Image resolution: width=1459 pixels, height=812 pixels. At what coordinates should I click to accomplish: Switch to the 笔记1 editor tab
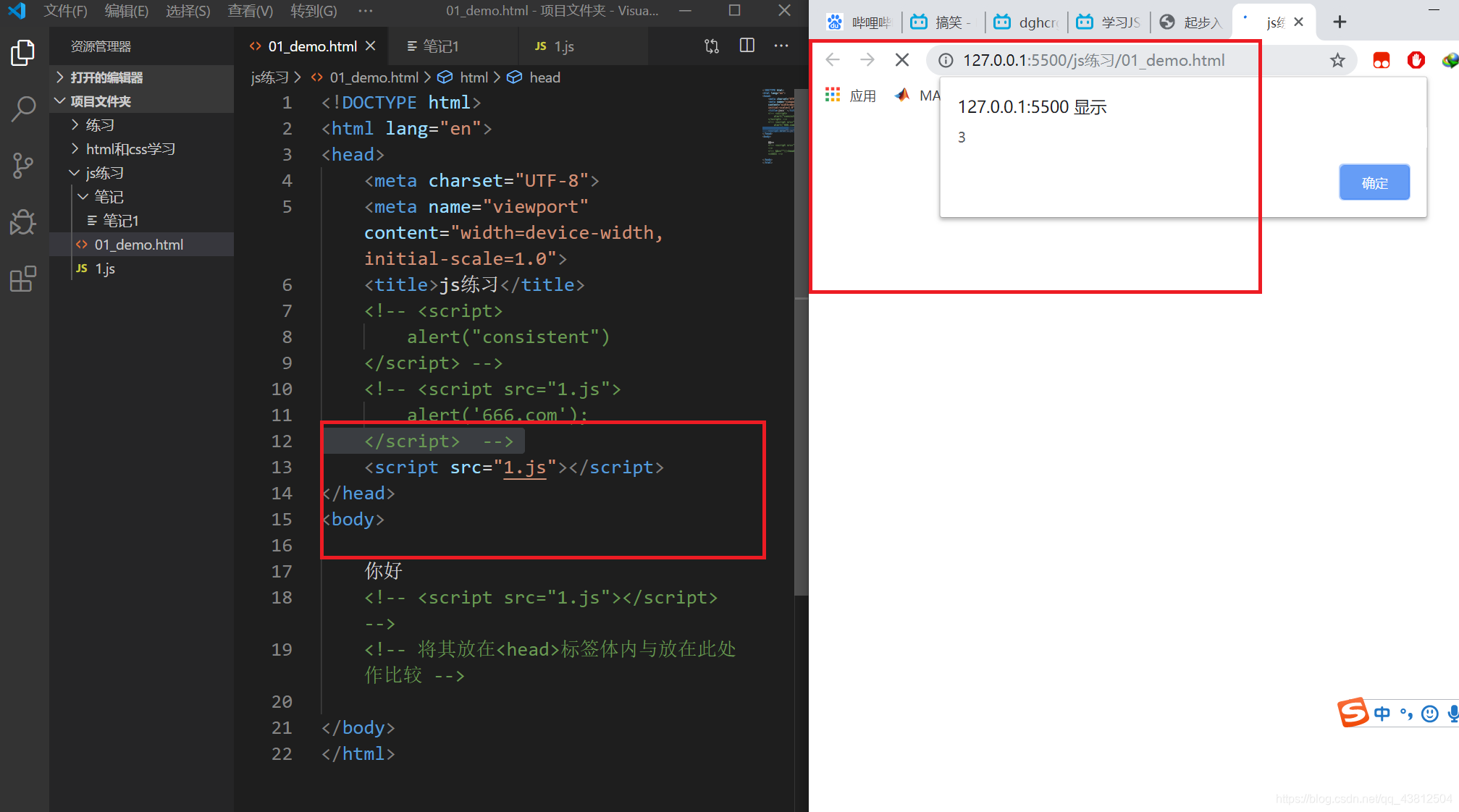(x=453, y=46)
